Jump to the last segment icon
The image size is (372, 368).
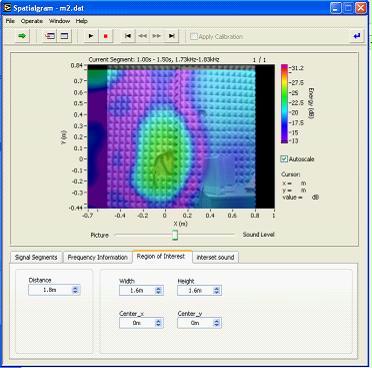pos(172,36)
